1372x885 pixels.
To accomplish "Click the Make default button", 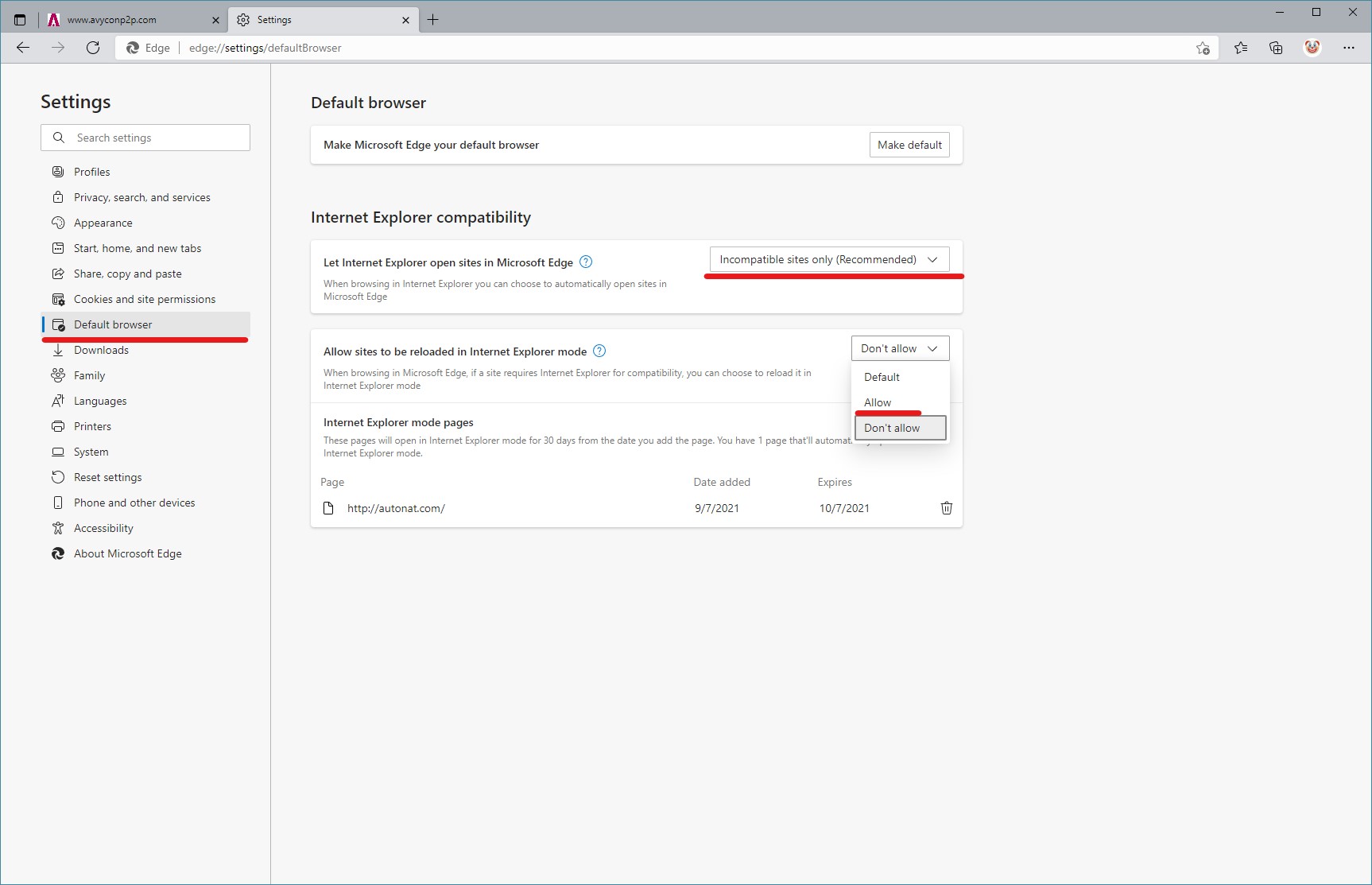I will coord(909,145).
